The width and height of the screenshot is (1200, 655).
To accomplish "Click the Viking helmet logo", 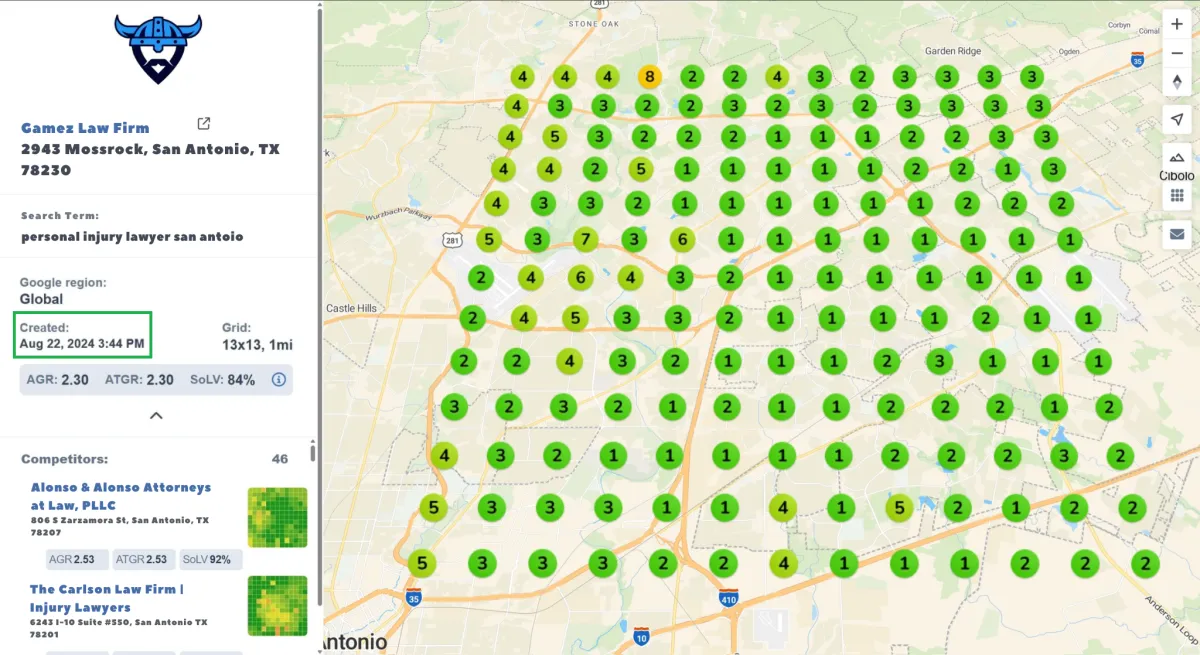I will tap(158, 49).
